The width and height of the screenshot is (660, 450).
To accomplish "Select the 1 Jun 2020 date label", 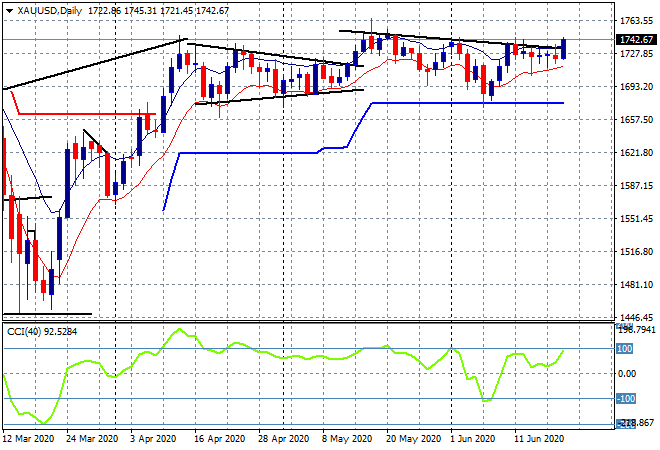I will (x=473, y=439).
